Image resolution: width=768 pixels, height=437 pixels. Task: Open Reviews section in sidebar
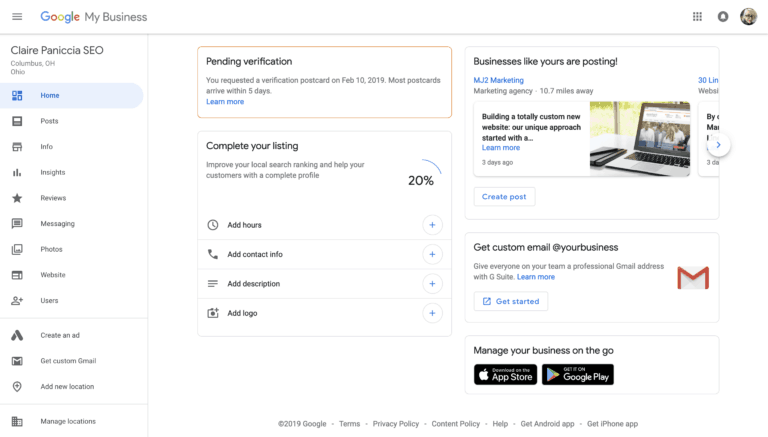click(x=72, y=198)
